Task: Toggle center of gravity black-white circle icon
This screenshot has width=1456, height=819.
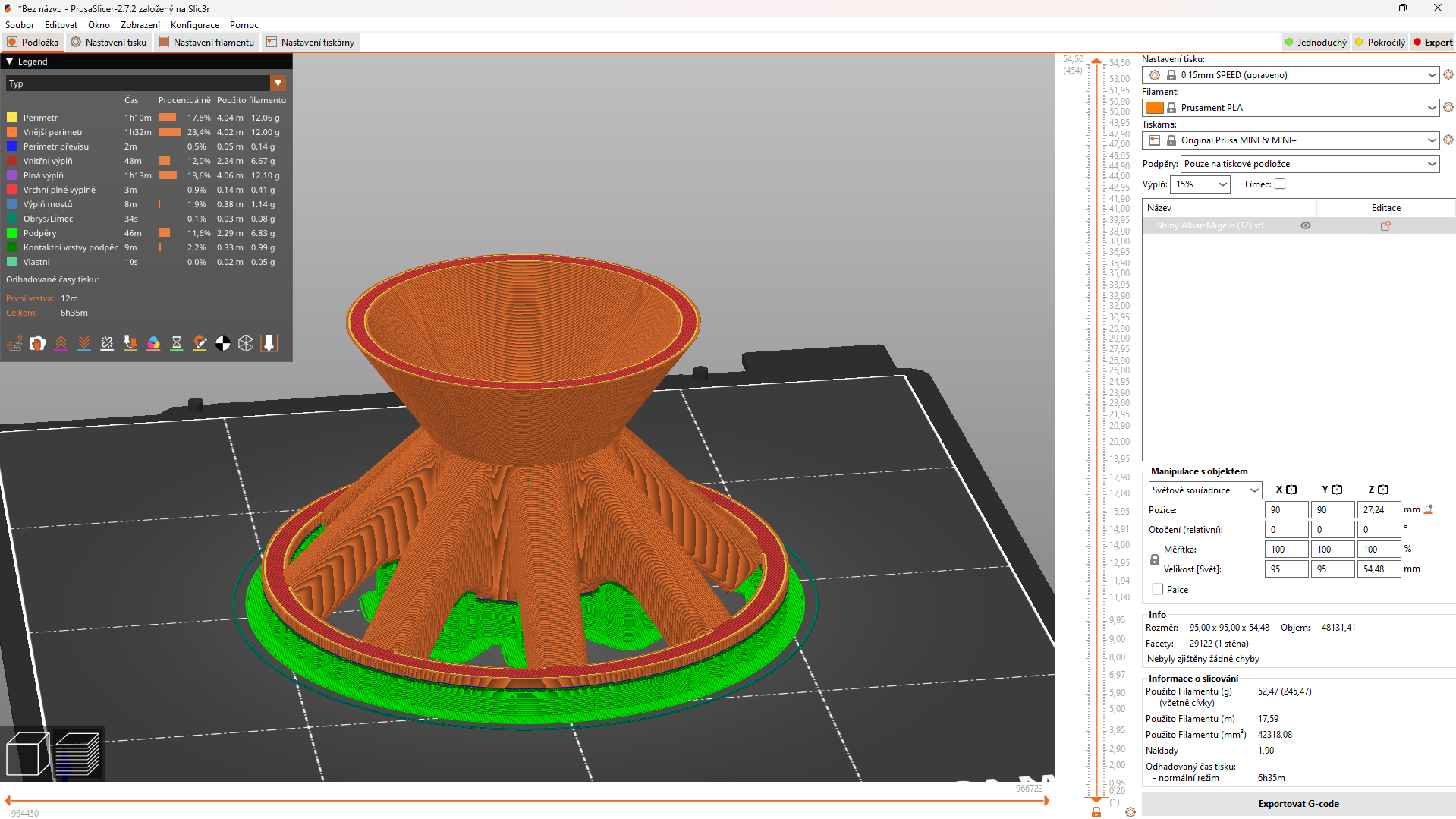Action: tap(223, 344)
